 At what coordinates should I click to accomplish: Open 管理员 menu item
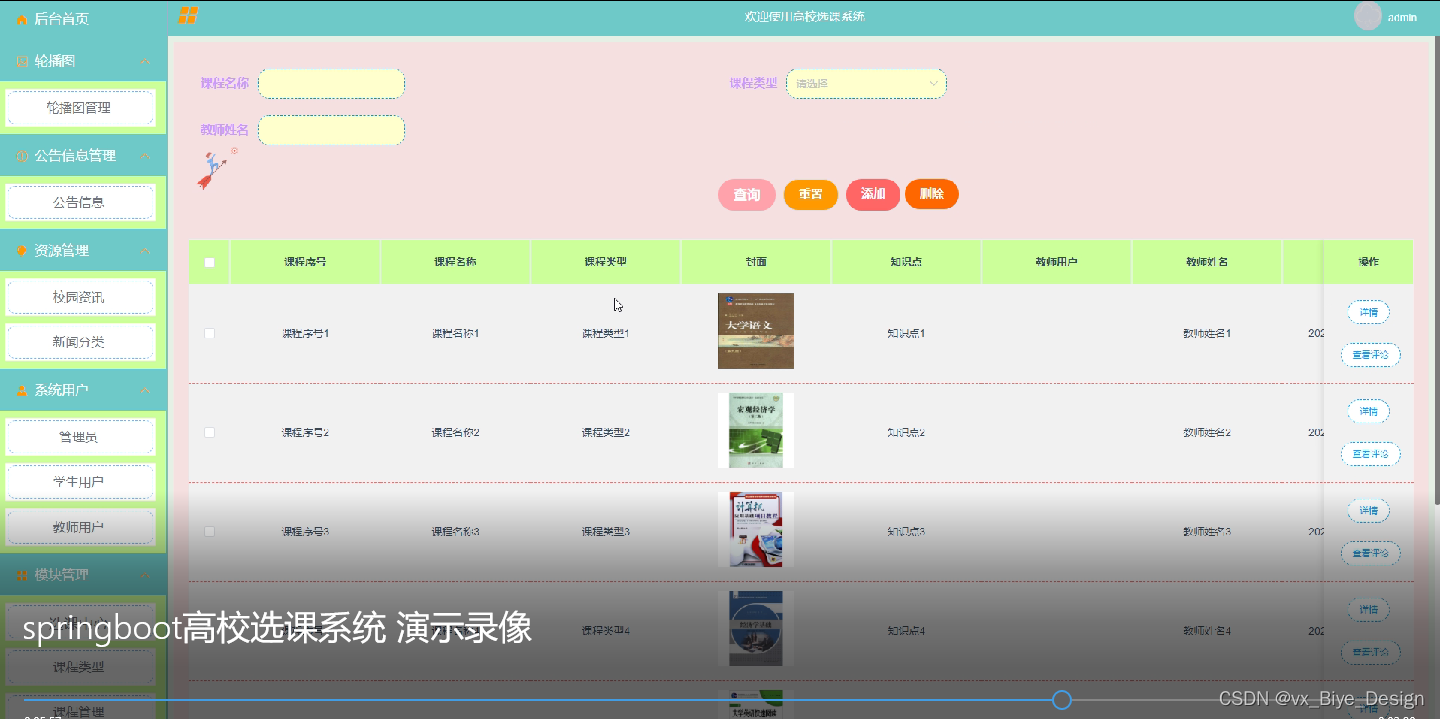coord(80,437)
